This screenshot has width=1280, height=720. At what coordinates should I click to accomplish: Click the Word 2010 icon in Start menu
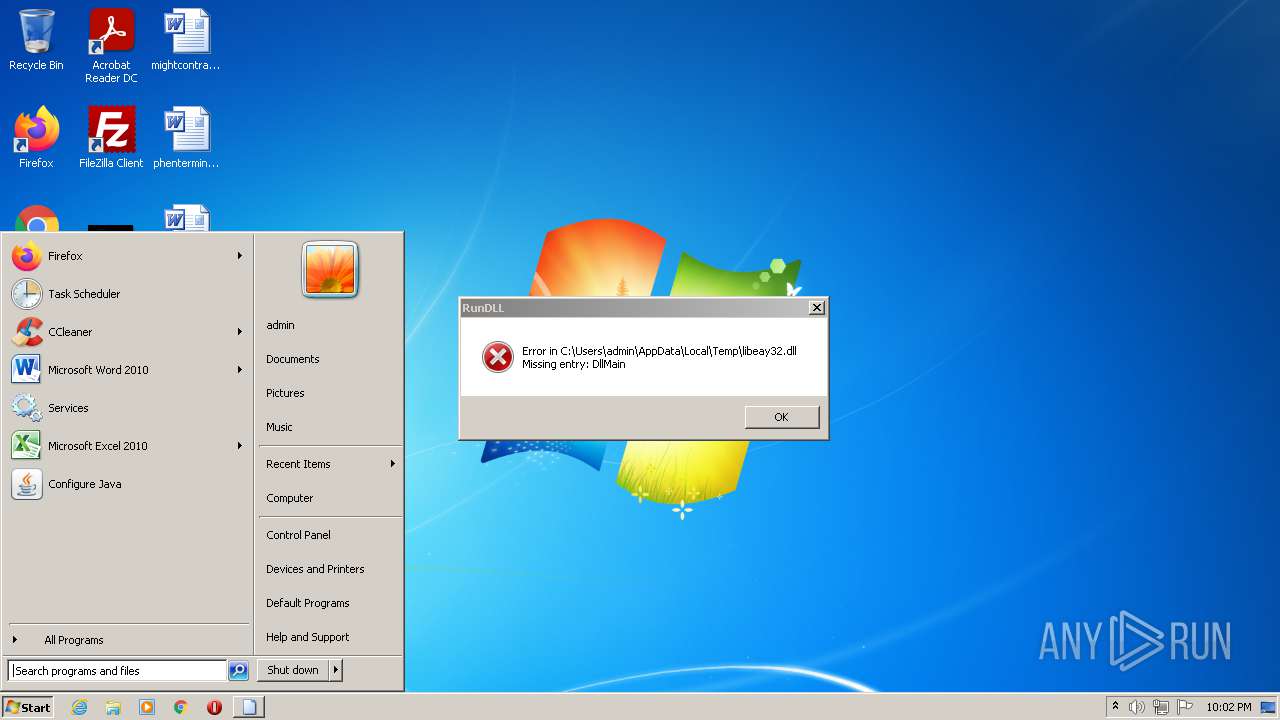27,370
